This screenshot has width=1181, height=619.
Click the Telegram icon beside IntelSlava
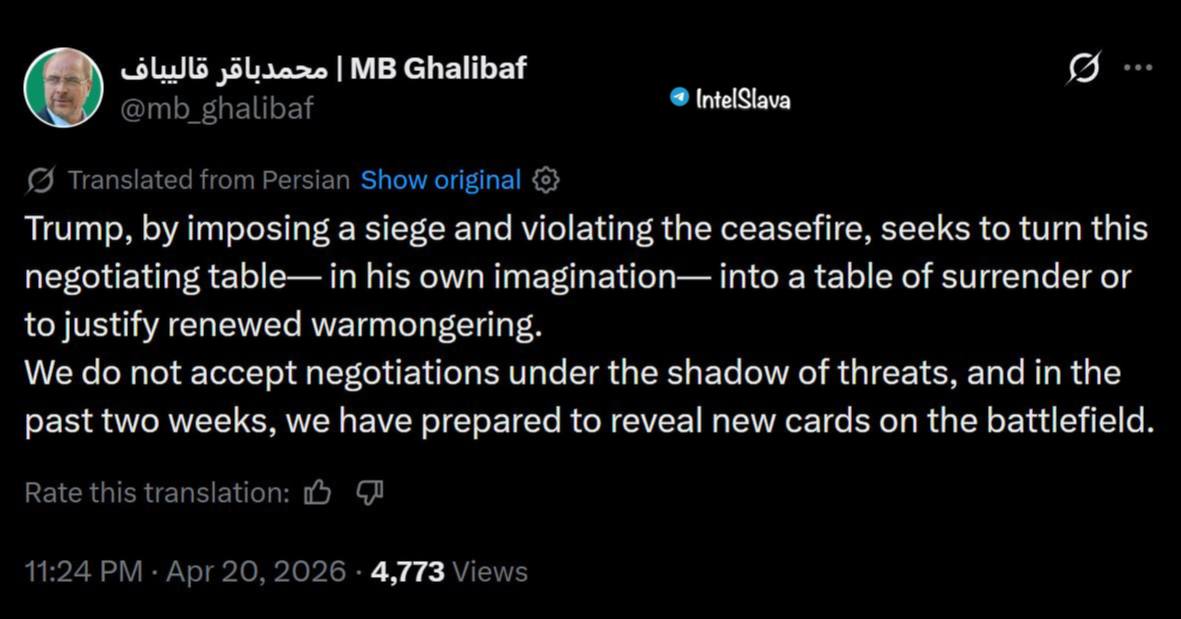(680, 98)
